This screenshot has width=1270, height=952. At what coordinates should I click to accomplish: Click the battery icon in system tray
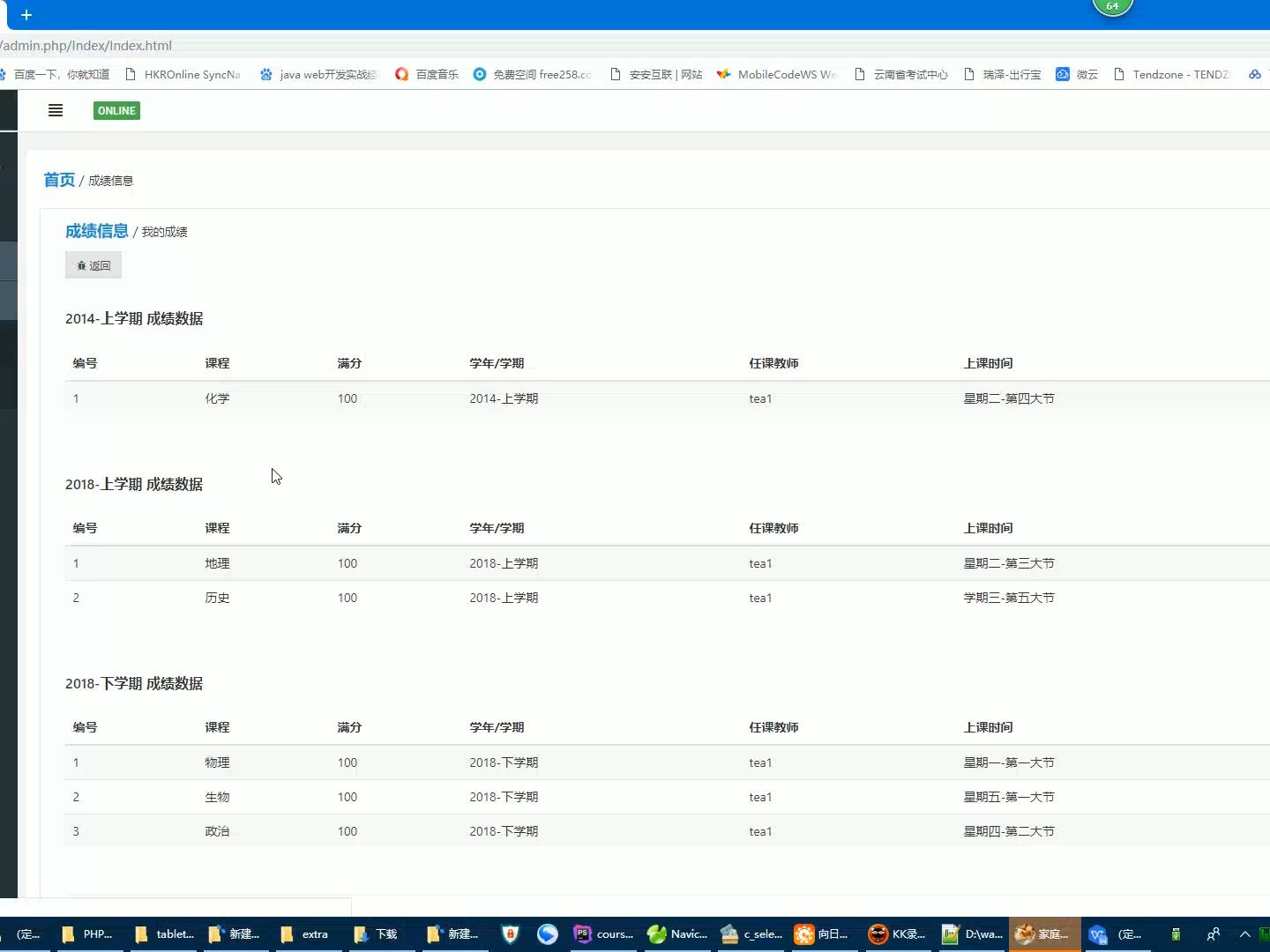1176,934
